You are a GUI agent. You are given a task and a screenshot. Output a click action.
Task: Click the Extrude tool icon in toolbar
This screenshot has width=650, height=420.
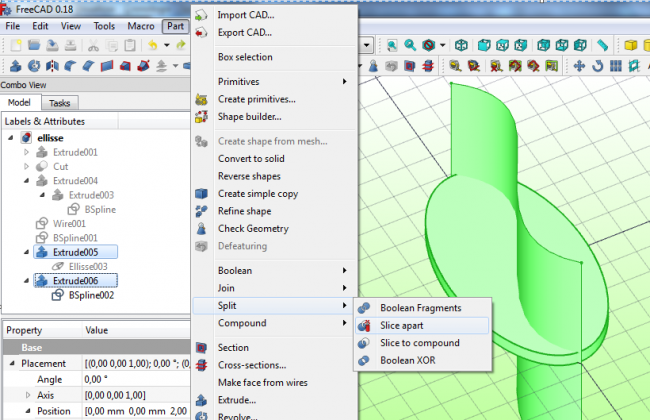[x=13, y=66]
